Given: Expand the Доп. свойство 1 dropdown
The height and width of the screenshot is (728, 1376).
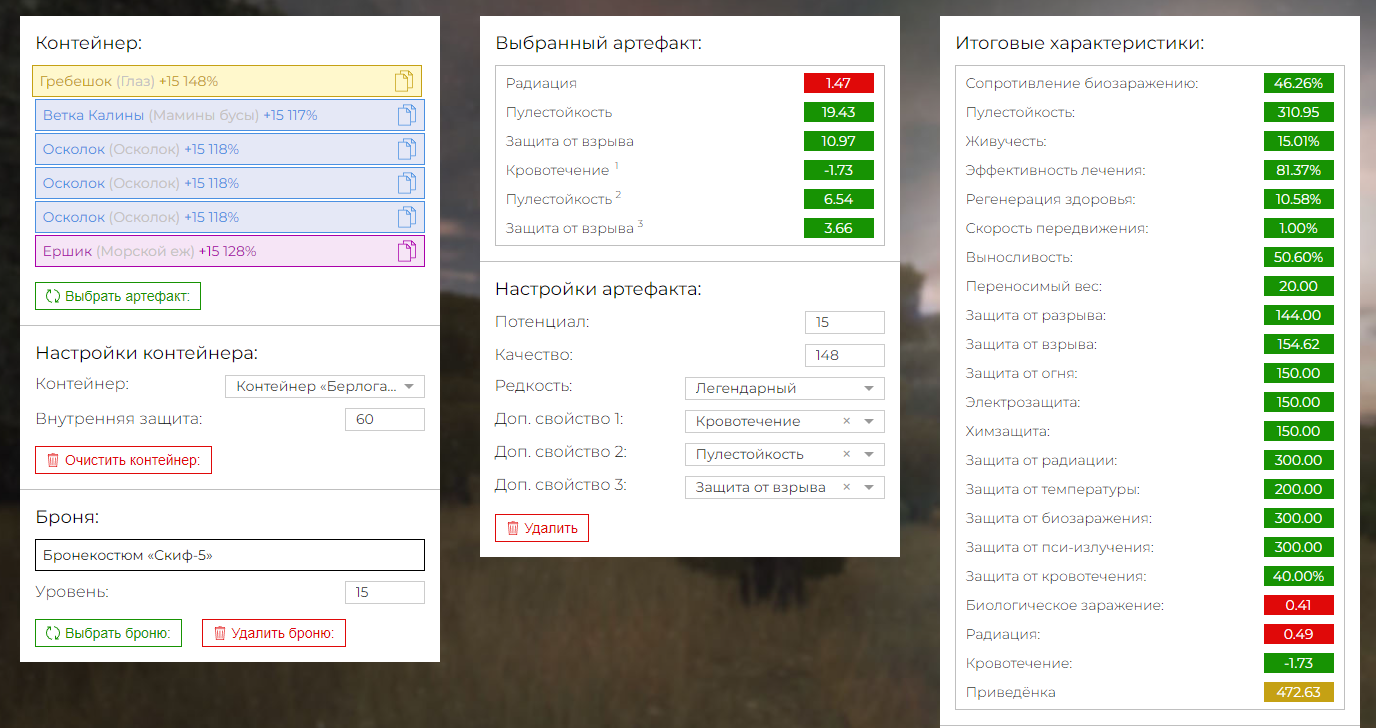Looking at the screenshot, I should (868, 421).
